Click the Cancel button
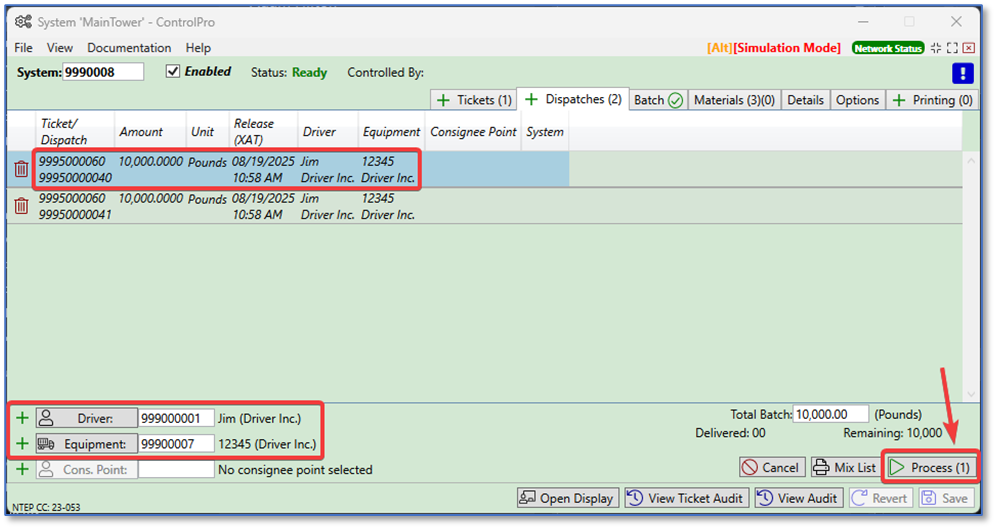This screenshot has width=996, height=529. point(771,467)
